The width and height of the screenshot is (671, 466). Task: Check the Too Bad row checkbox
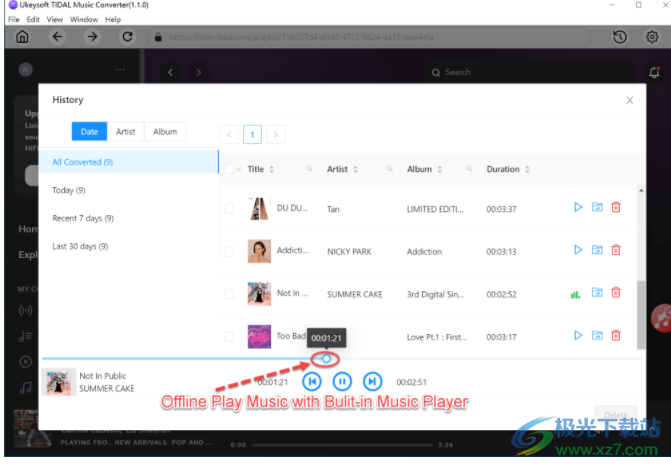click(x=229, y=337)
